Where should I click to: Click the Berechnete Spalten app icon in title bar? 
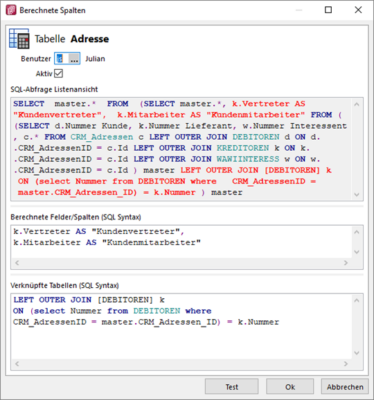coord(11,10)
